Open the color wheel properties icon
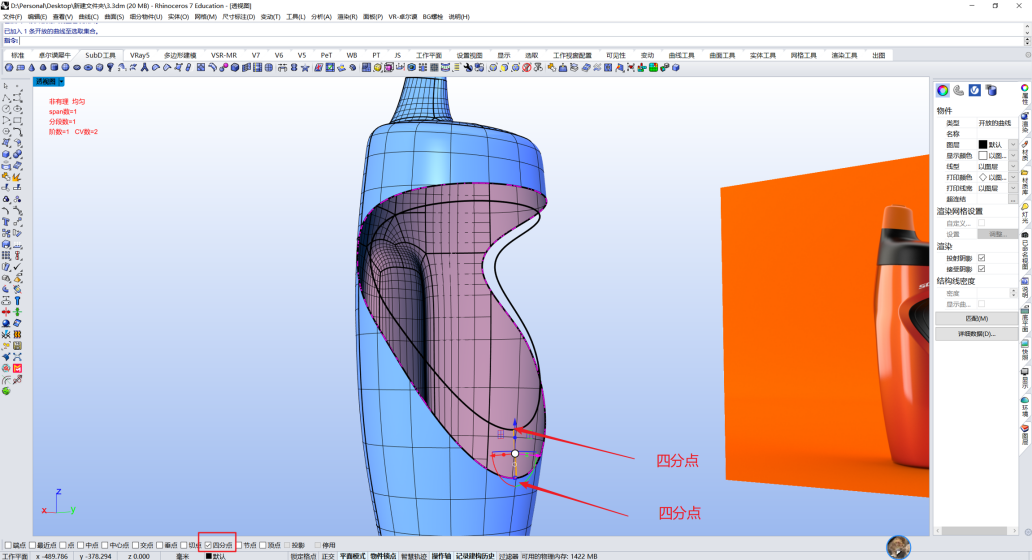This screenshot has width=1032, height=560. 942,90
